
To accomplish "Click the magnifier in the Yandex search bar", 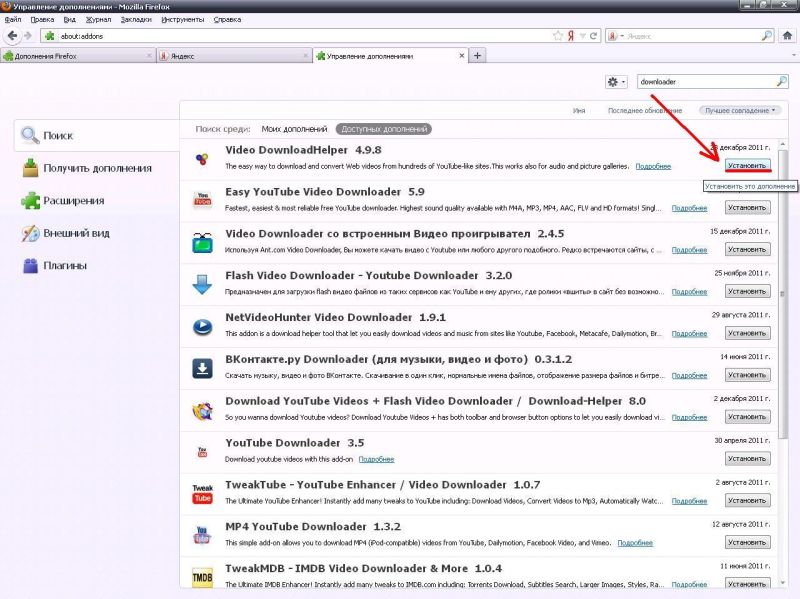I will tap(766, 36).
